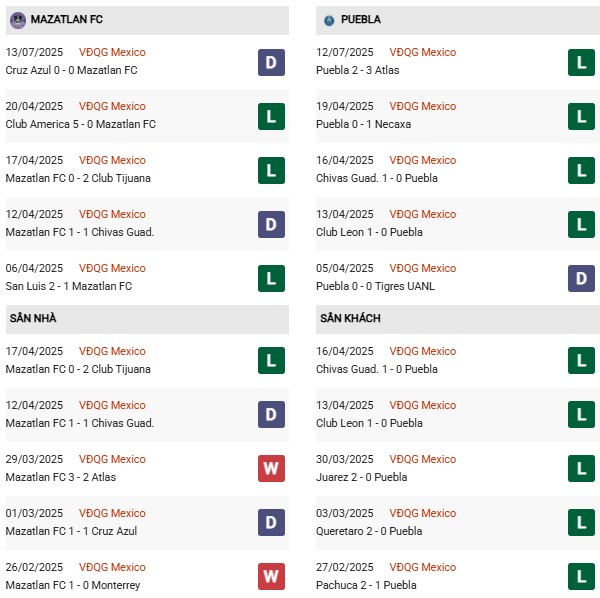This screenshot has height=598, width=600.
Task: Click the L badge for Puebla 2-3 Atlas
Action: [581, 62]
